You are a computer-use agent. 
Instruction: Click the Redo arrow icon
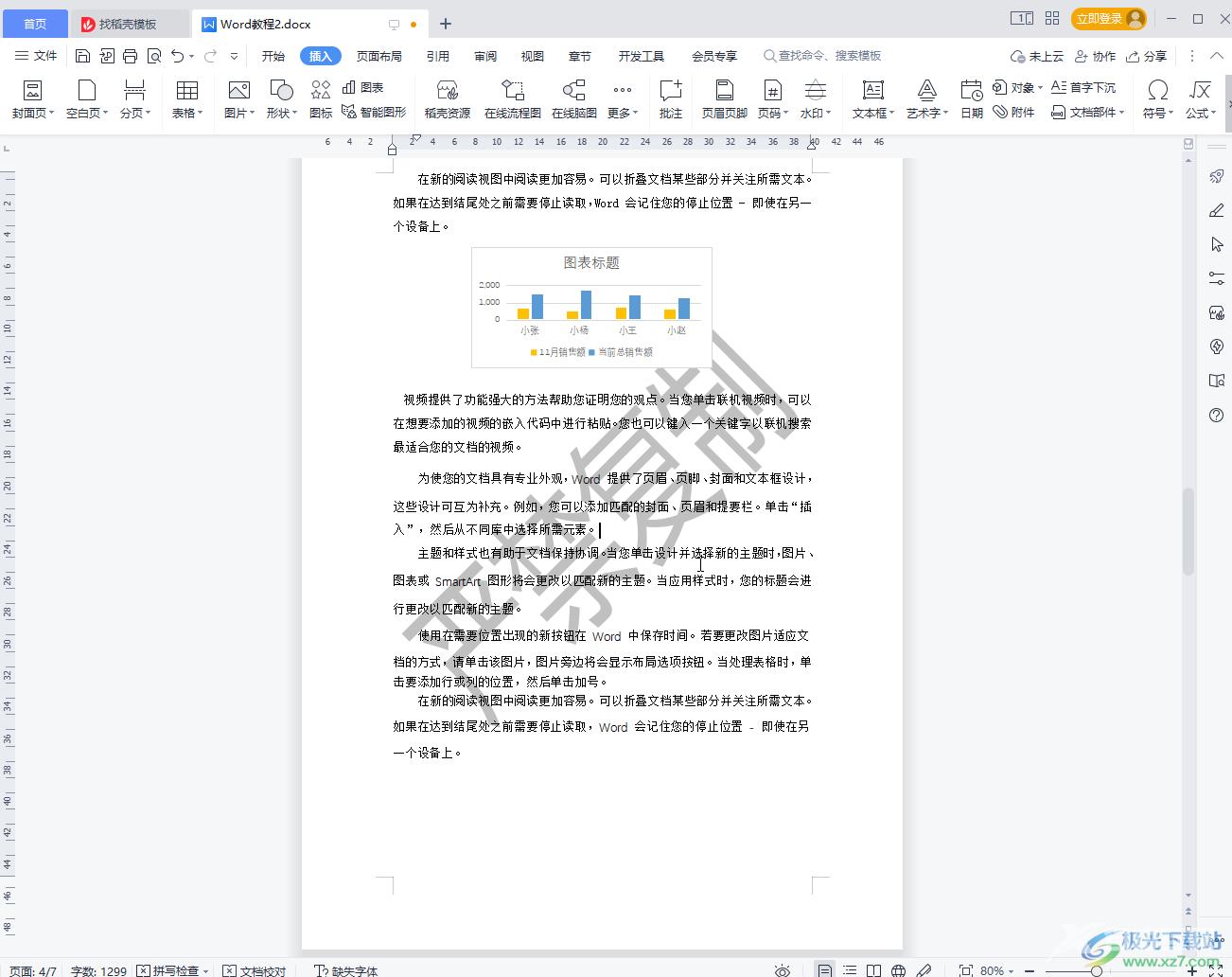pyautogui.click(x=210, y=56)
